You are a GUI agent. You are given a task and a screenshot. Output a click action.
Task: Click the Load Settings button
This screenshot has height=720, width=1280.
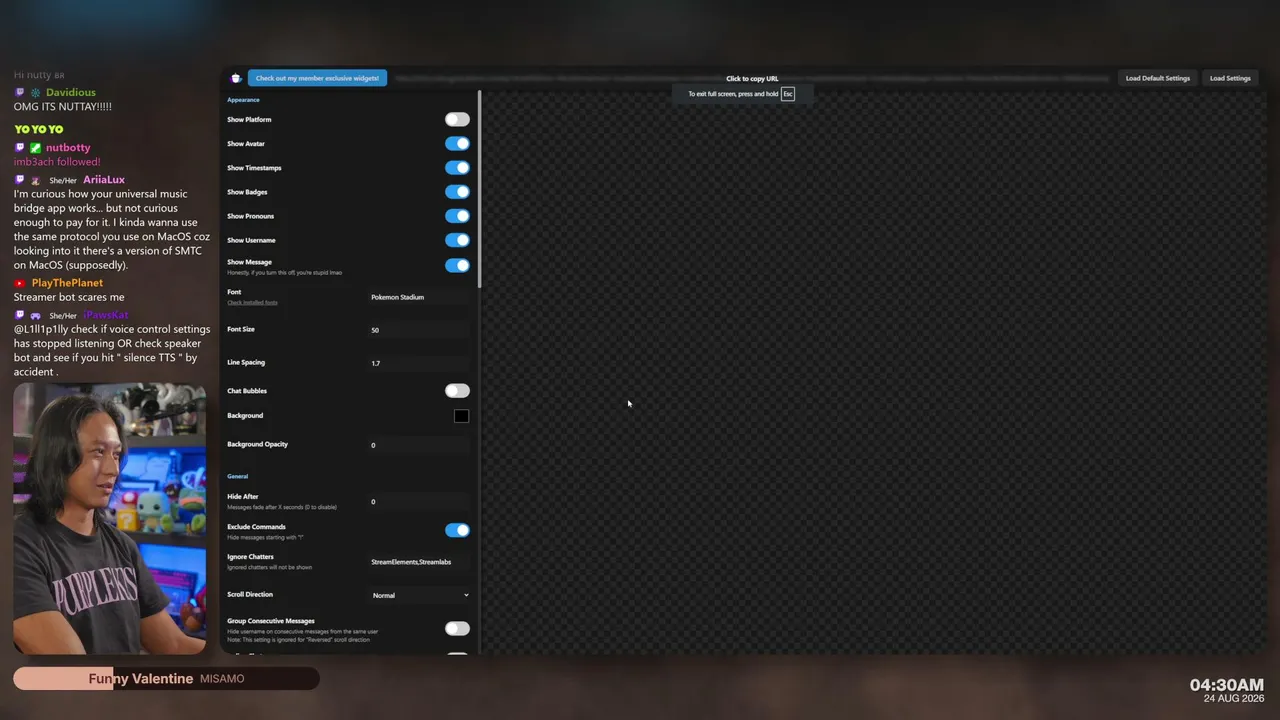point(1230,78)
